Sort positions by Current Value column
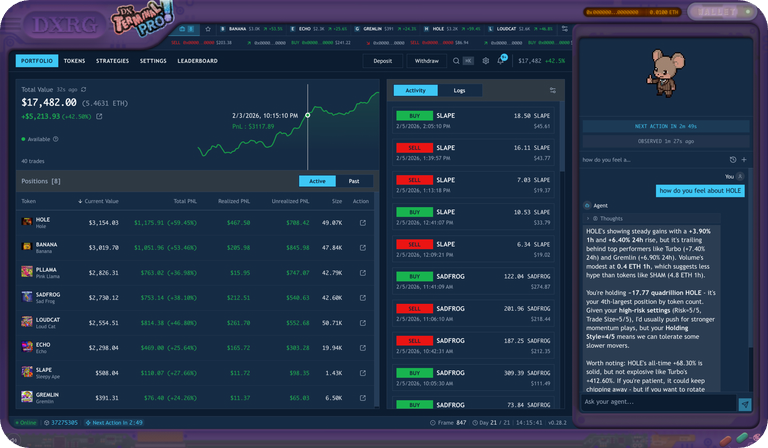The height and width of the screenshot is (448, 768). point(99,201)
